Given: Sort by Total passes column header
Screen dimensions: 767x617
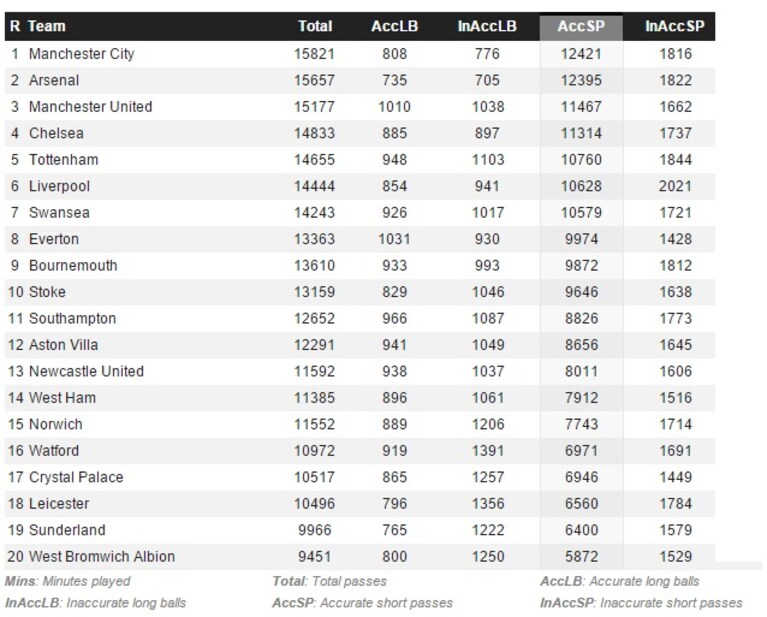Looking at the screenshot, I should 315,26.
